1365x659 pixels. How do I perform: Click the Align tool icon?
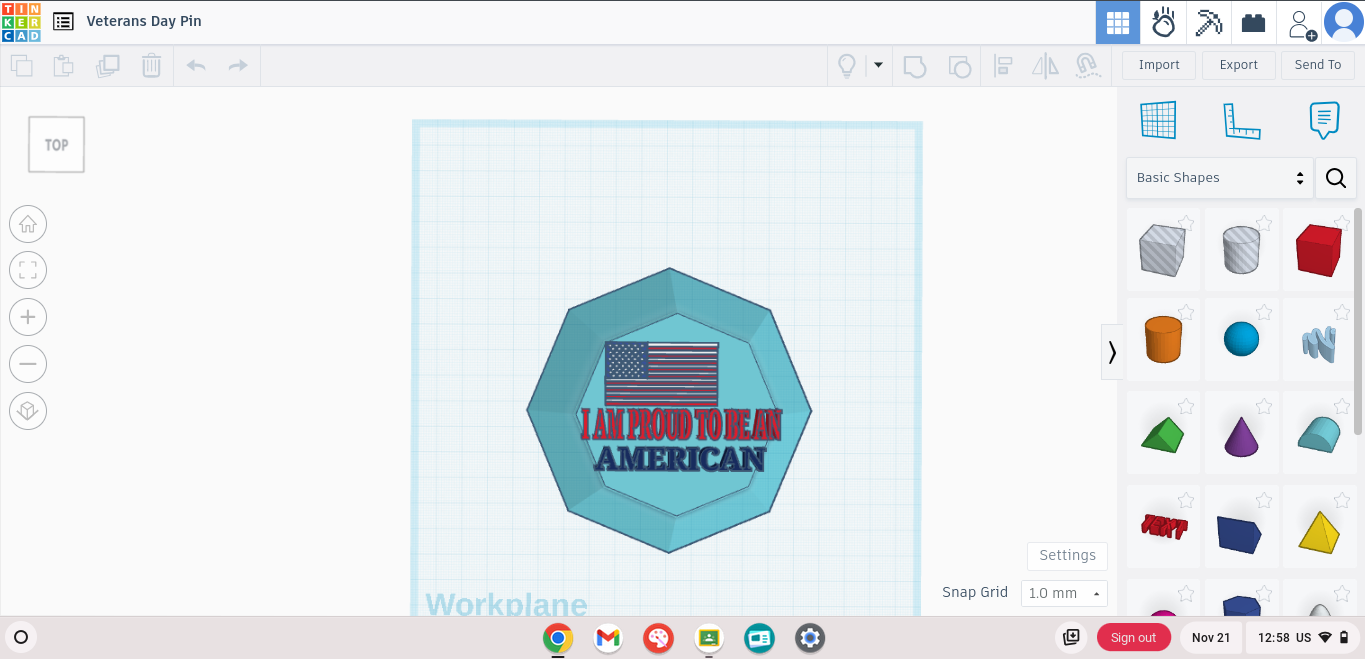(1003, 66)
